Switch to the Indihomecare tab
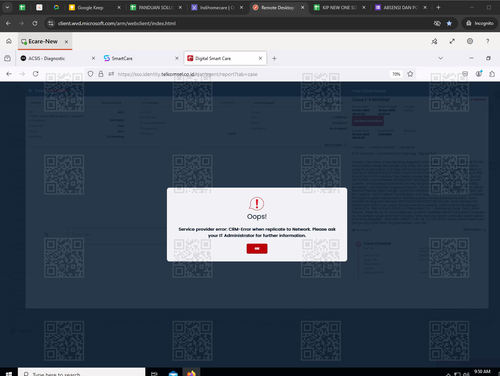The height and width of the screenshot is (376, 500). [x=217, y=7]
